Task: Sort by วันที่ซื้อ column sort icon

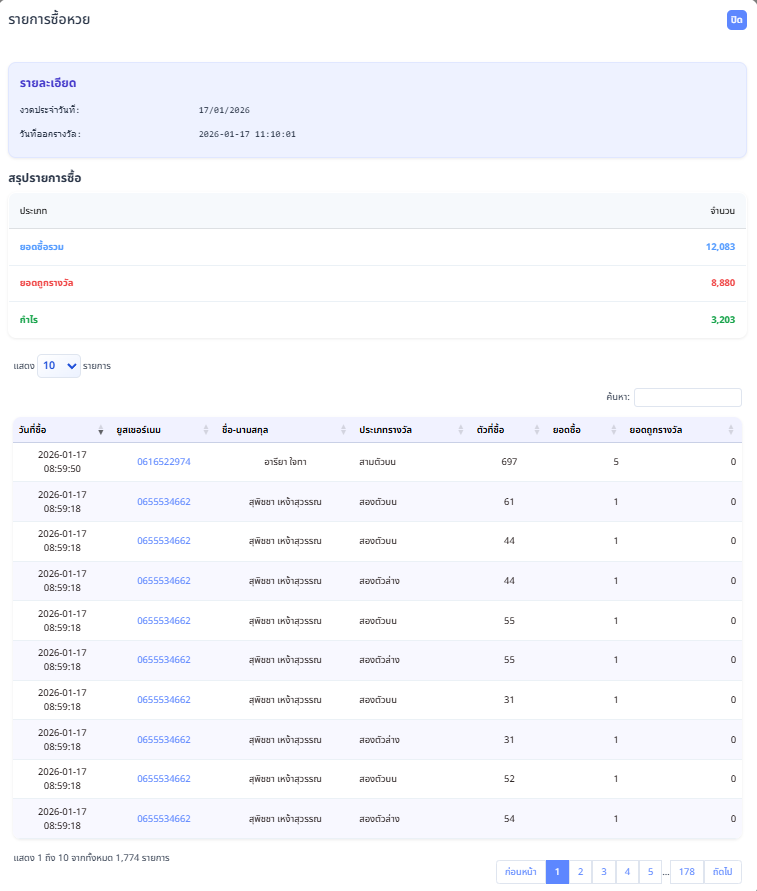Action: click(100, 430)
